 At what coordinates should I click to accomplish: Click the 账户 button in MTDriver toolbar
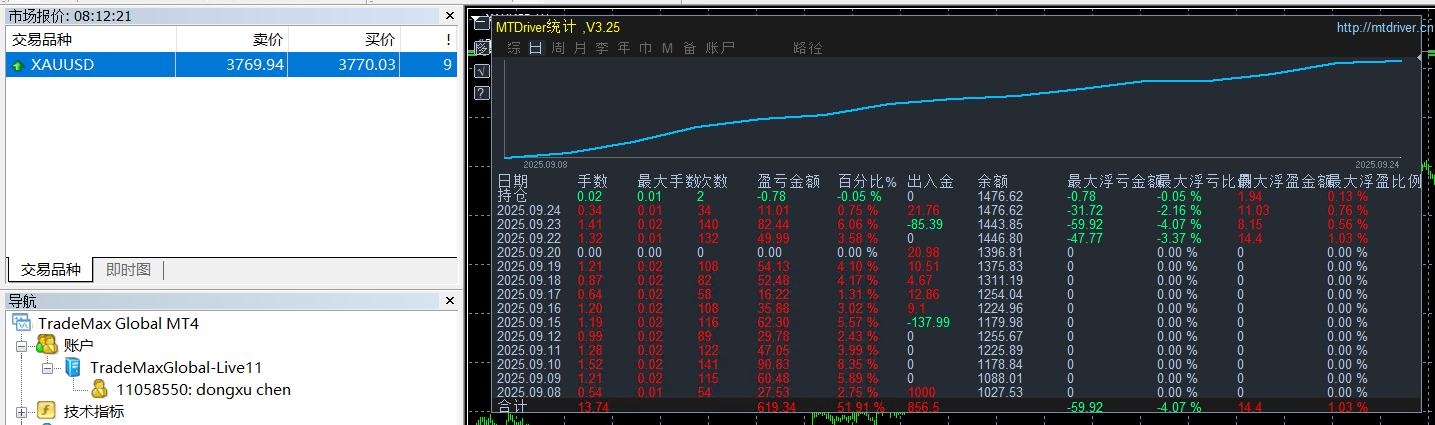coord(720,48)
